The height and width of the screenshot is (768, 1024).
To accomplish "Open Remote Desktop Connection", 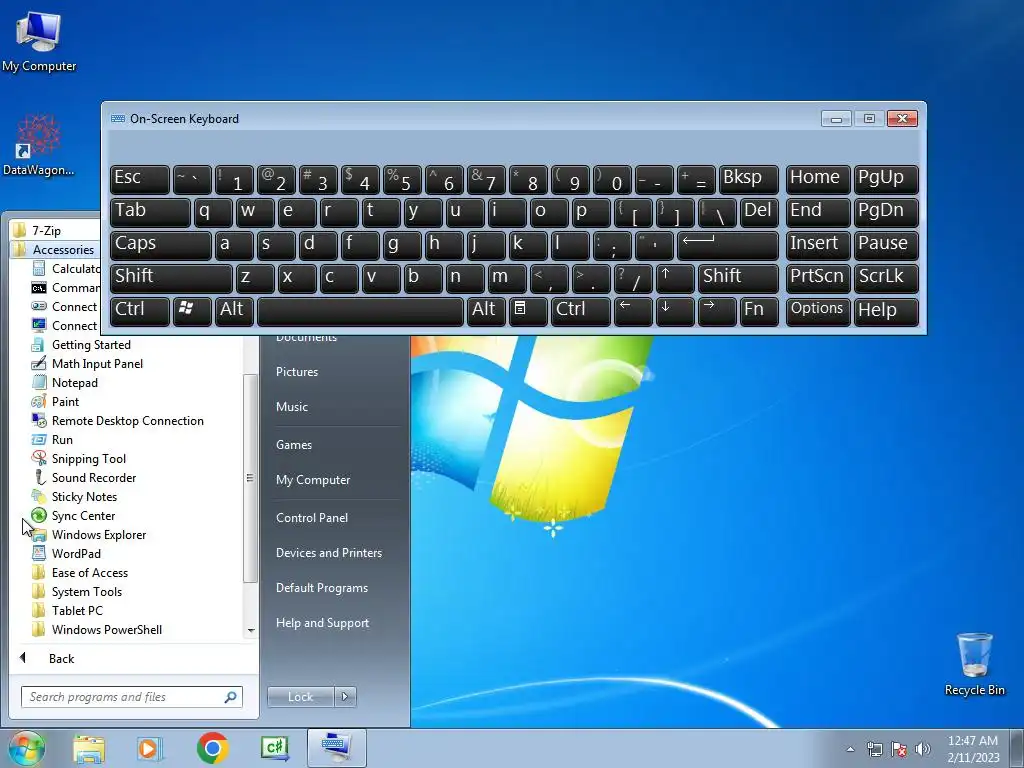I will point(118,421).
